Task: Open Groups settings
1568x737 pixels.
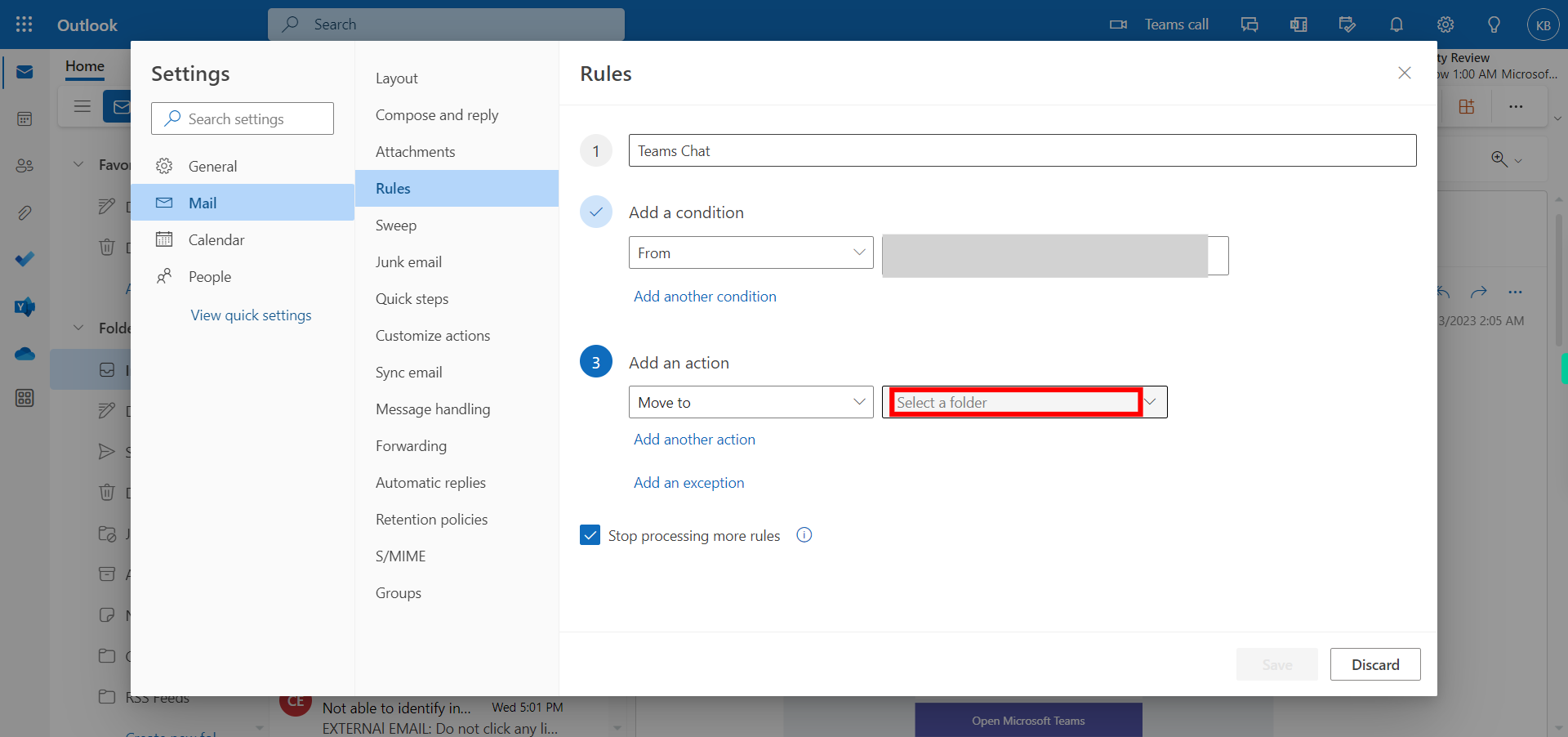Action: 457,593
